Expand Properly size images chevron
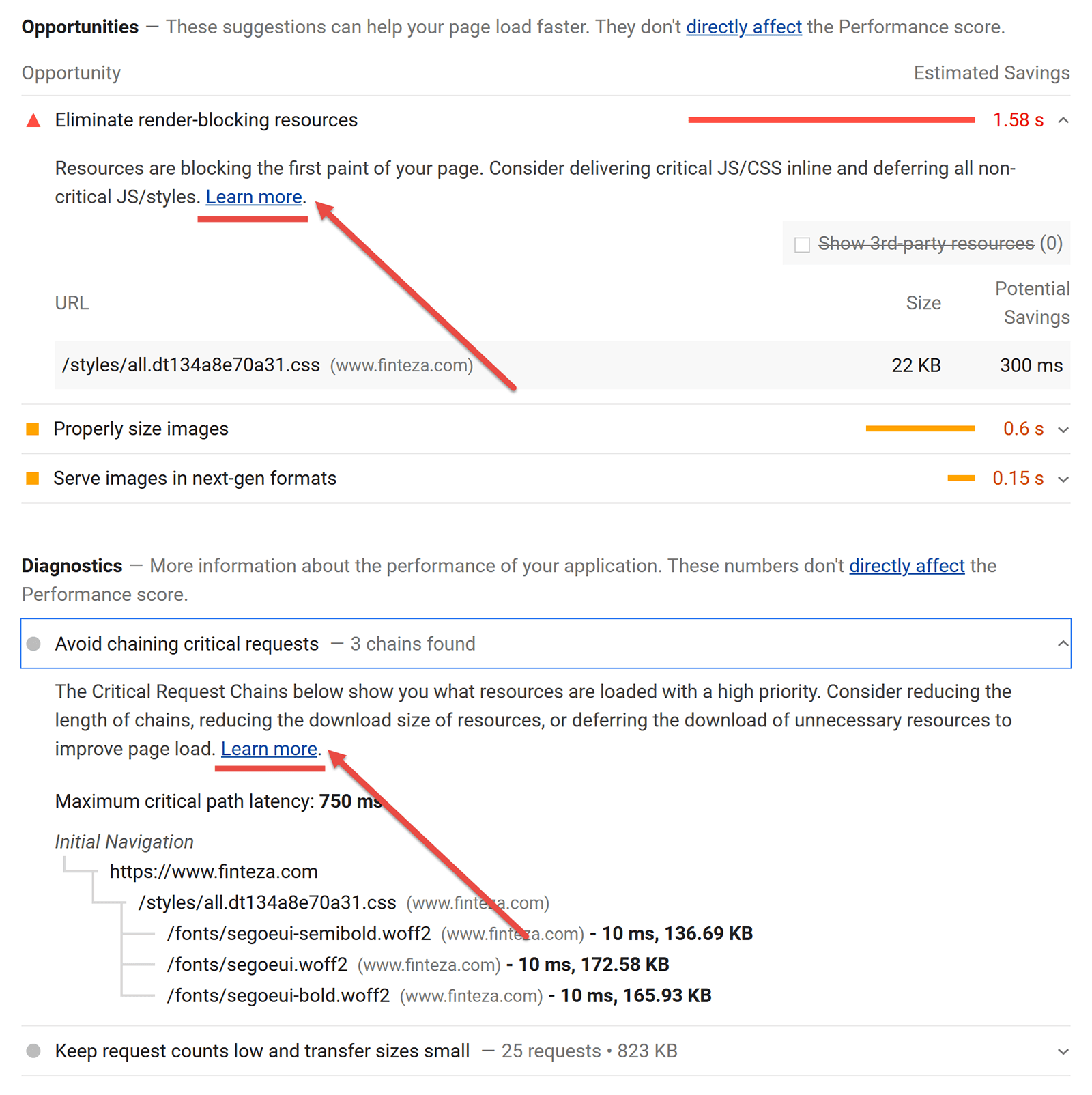Viewport: 1092px width, 1095px height. click(1063, 429)
